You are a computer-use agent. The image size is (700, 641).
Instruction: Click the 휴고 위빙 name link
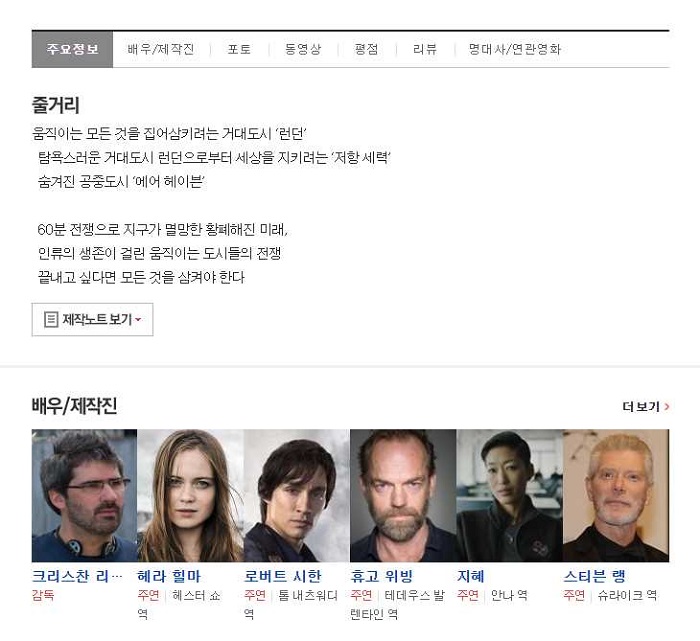pyautogui.click(x=382, y=576)
